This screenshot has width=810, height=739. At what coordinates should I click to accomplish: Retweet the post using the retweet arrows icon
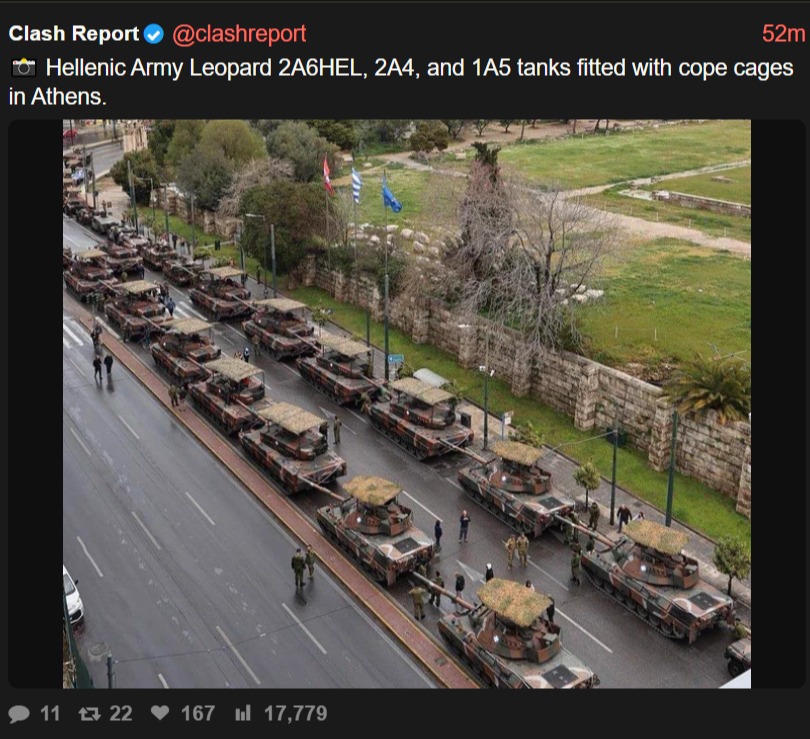tap(89, 714)
